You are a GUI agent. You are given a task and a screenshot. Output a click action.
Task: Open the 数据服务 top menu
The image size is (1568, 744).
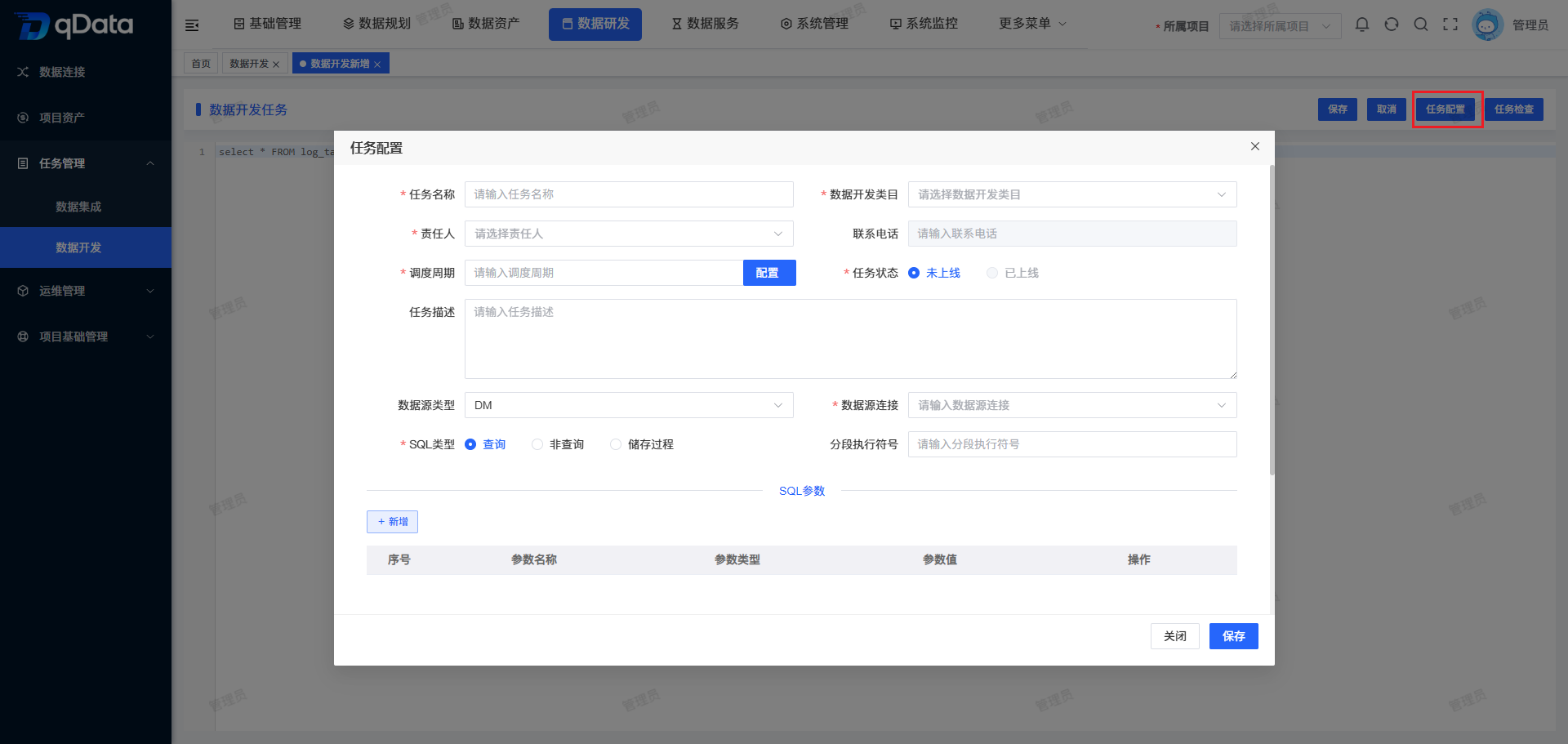705,24
